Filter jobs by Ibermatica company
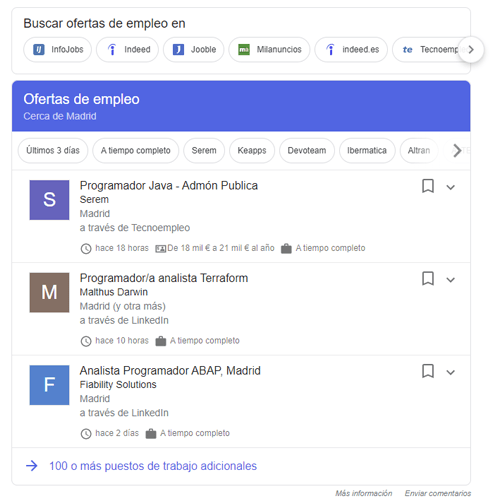This screenshot has width=492, height=500. (x=367, y=151)
